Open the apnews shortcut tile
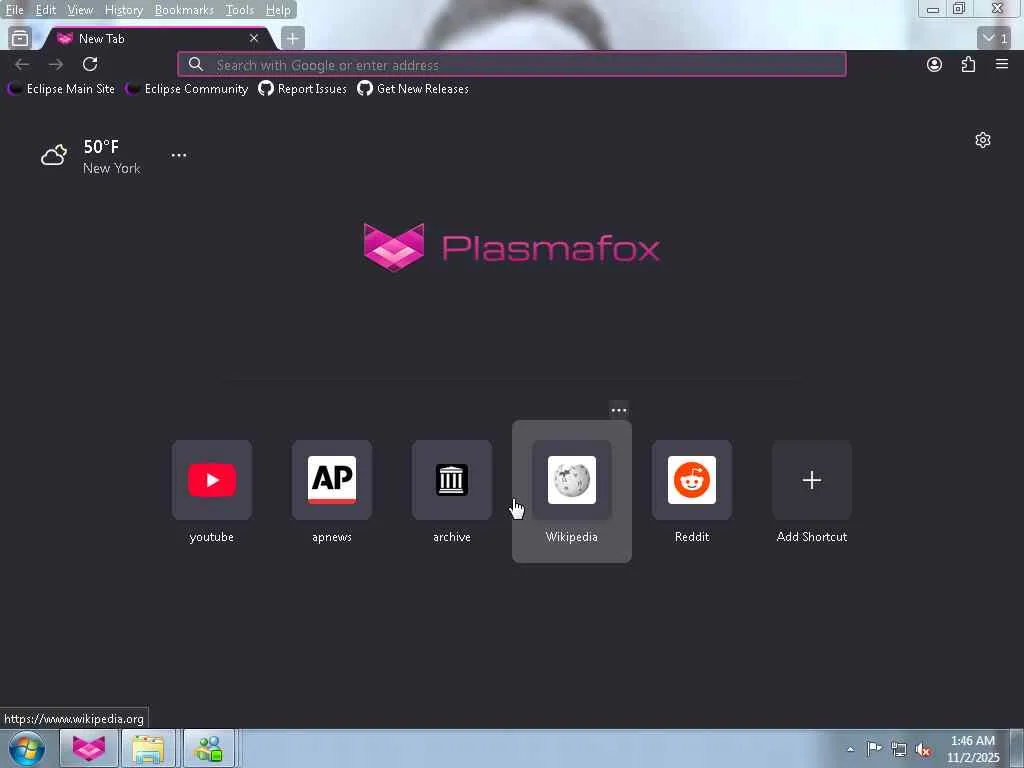This screenshot has width=1024, height=768. tap(332, 491)
